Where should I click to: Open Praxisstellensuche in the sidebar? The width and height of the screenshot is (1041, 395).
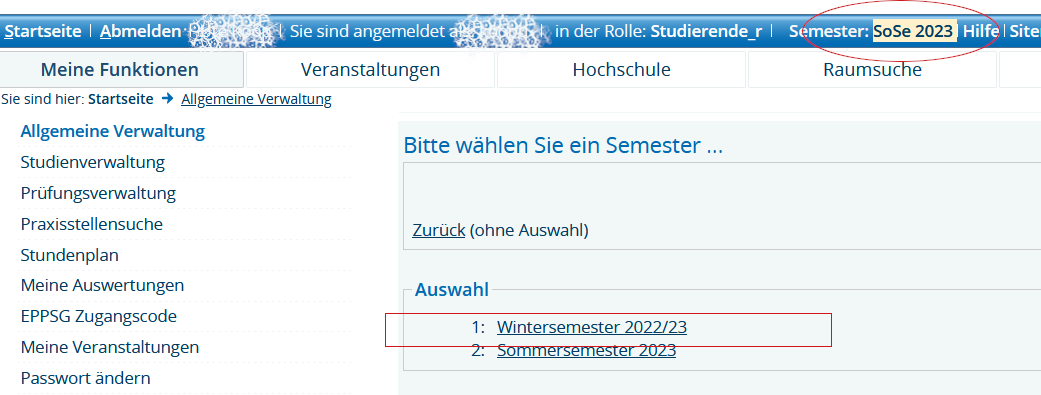(x=92, y=224)
